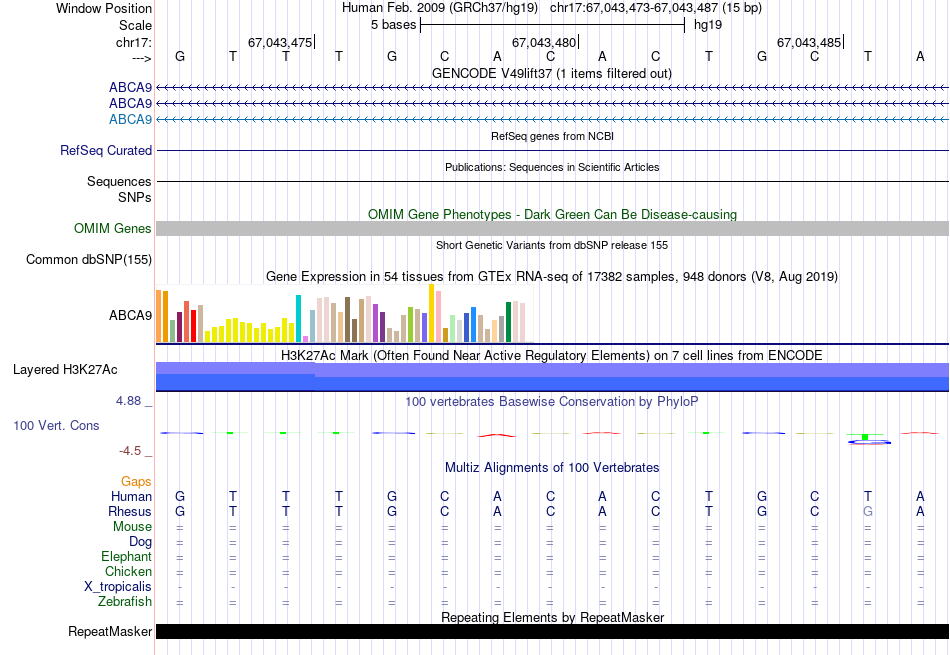Click the GTEx Gene Expression in 54 tissues title
The image size is (950, 655).
click(x=552, y=277)
